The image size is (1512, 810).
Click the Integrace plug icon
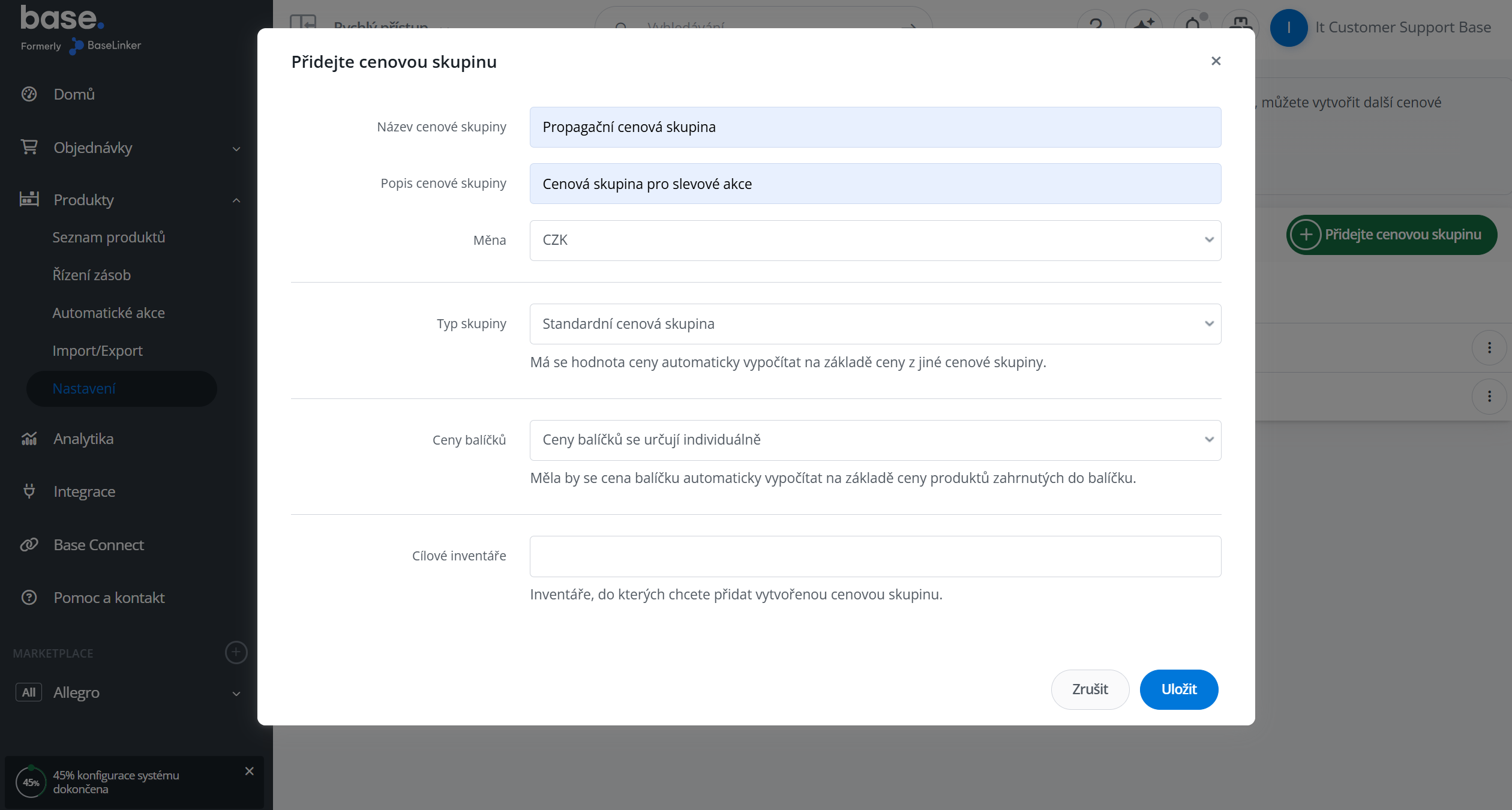[29, 491]
